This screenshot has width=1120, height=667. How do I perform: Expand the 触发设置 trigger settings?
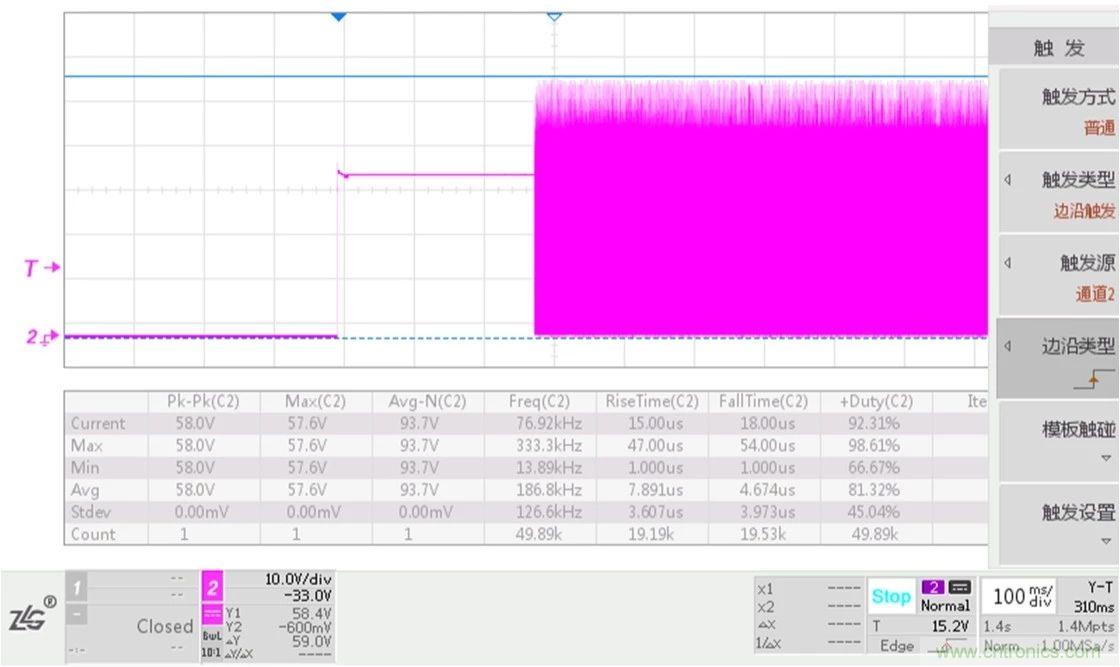(1058, 524)
